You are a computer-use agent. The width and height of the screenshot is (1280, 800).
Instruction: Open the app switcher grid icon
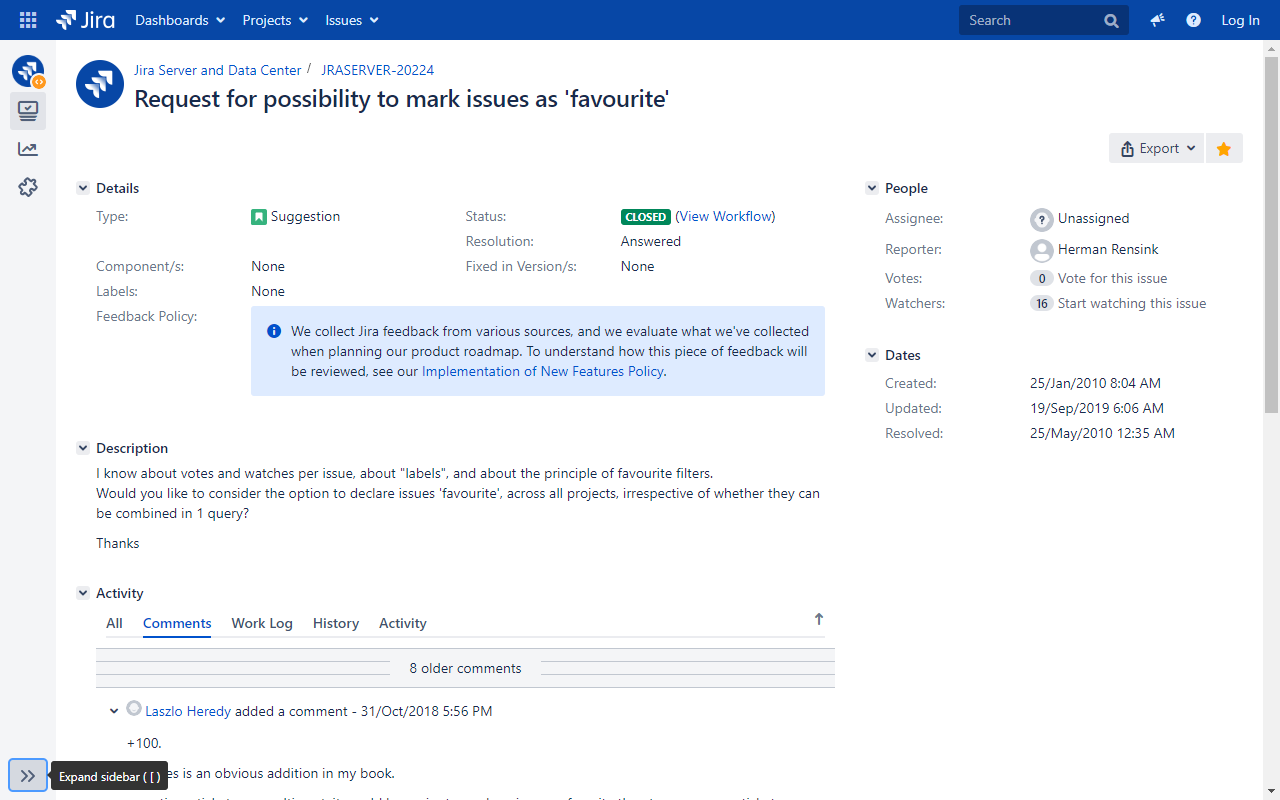click(28, 20)
